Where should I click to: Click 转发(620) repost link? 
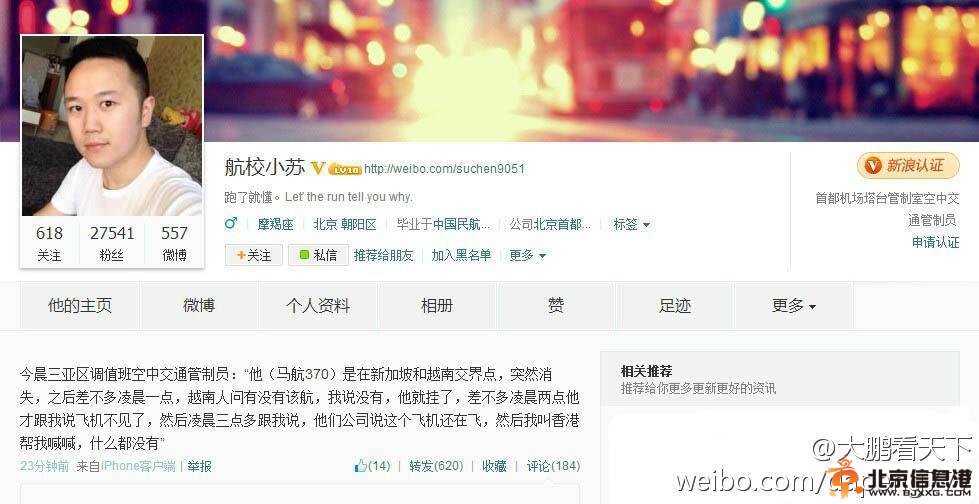436,466
